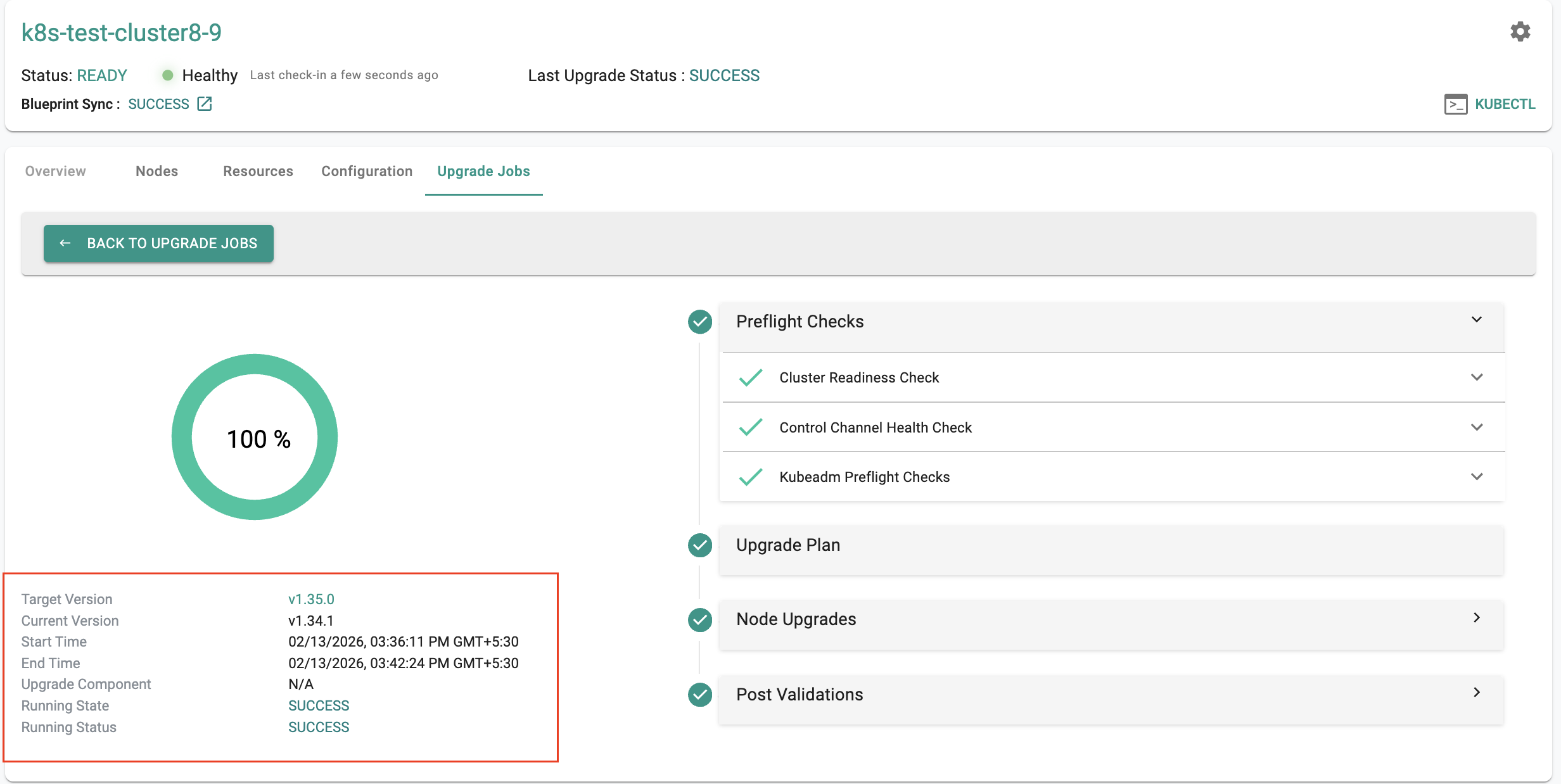Click the KUBECTL terminal icon

click(x=1455, y=104)
